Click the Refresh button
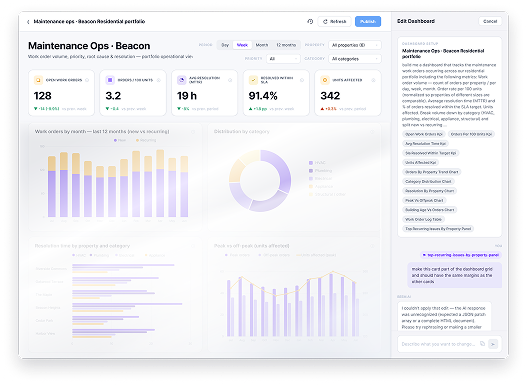Screen dimensions: 527x385 (334, 22)
